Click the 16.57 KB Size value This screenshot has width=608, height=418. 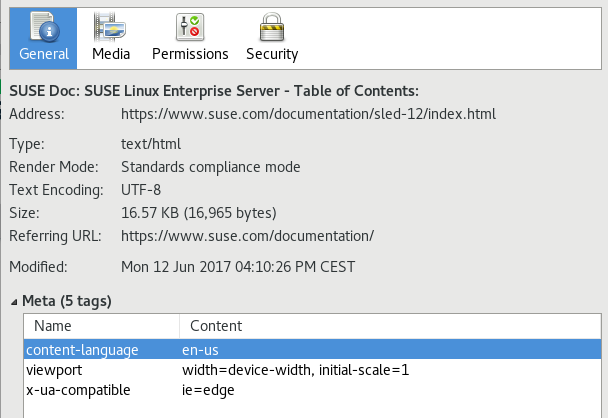tap(198, 213)
